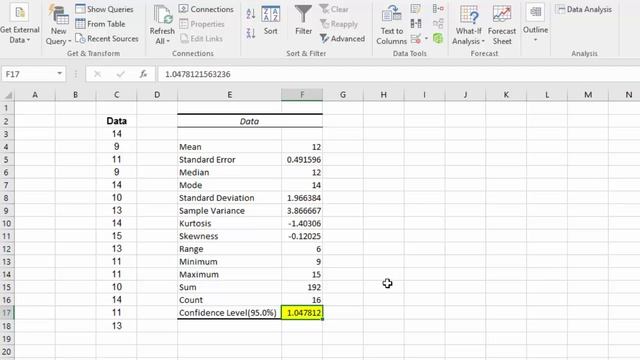Image resolution: width=640 pixels, height=360 pixels.
Task: Click the Relationships icon
Action: tap(438, 24)
